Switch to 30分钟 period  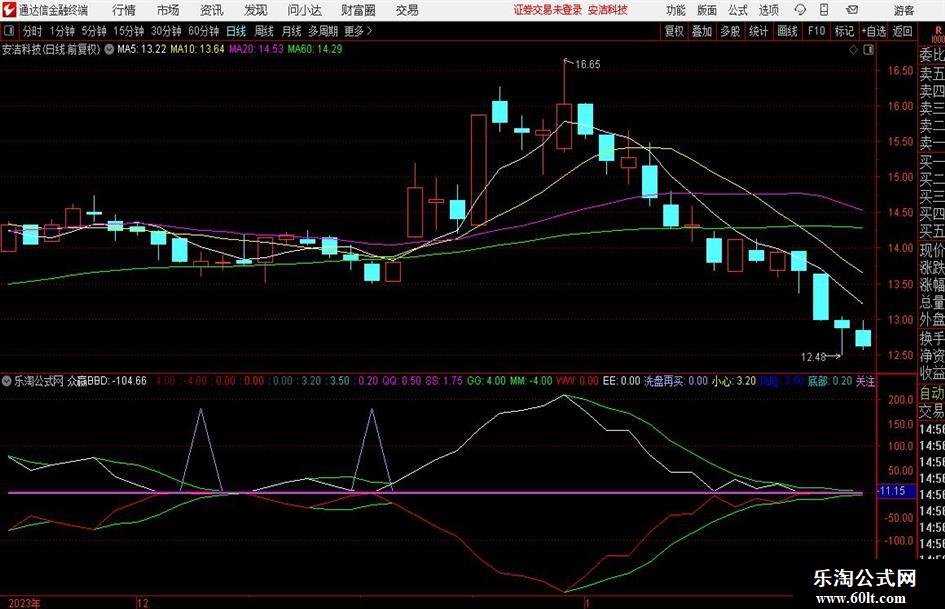point(166,31)
